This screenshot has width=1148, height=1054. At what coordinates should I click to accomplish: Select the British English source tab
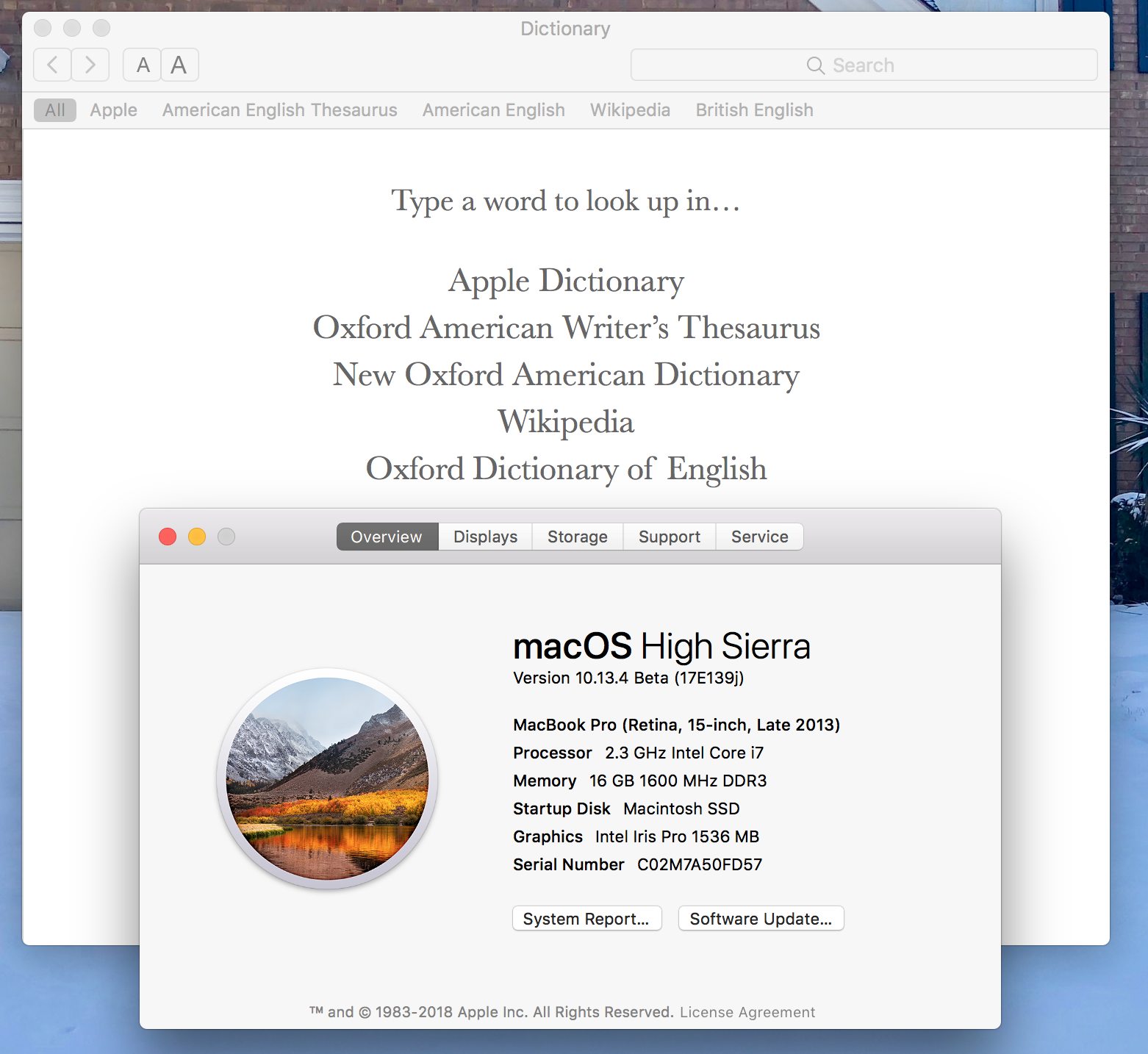click(x=755, y=110)
